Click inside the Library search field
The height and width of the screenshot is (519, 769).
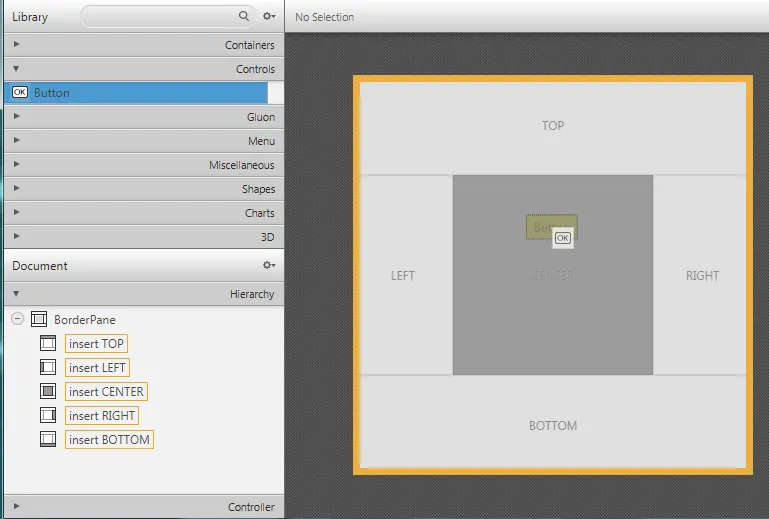click(160, 17)
